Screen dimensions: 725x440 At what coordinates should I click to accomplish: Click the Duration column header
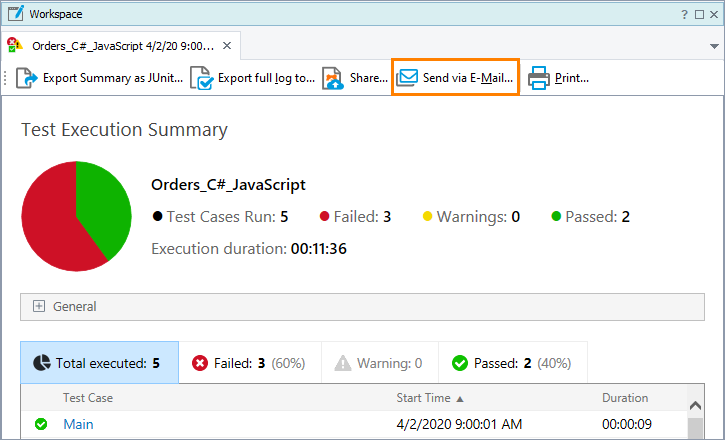point(625,398)
